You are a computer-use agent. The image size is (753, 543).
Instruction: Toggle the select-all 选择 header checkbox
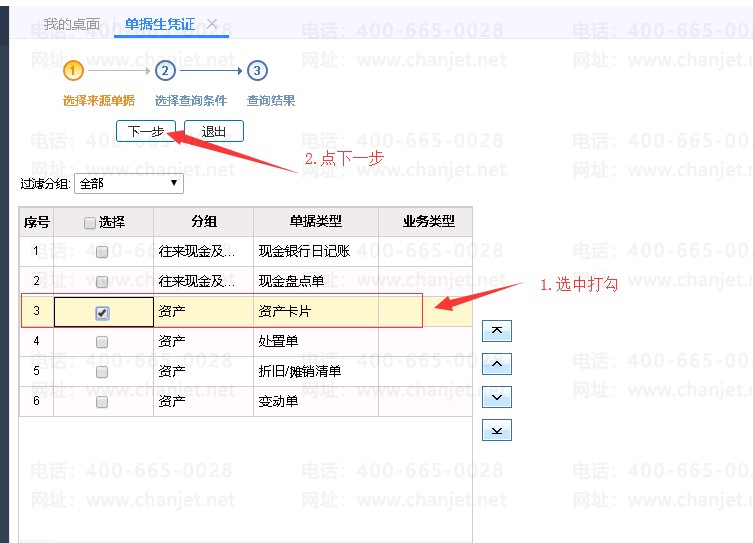click(90, 222)
